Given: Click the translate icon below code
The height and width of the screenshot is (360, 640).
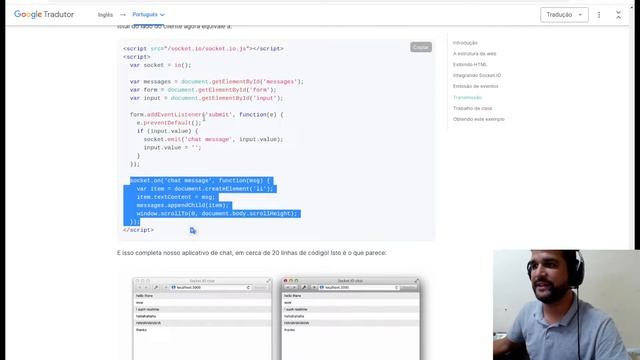Looking at the screenshot, I should coord(193,231).
